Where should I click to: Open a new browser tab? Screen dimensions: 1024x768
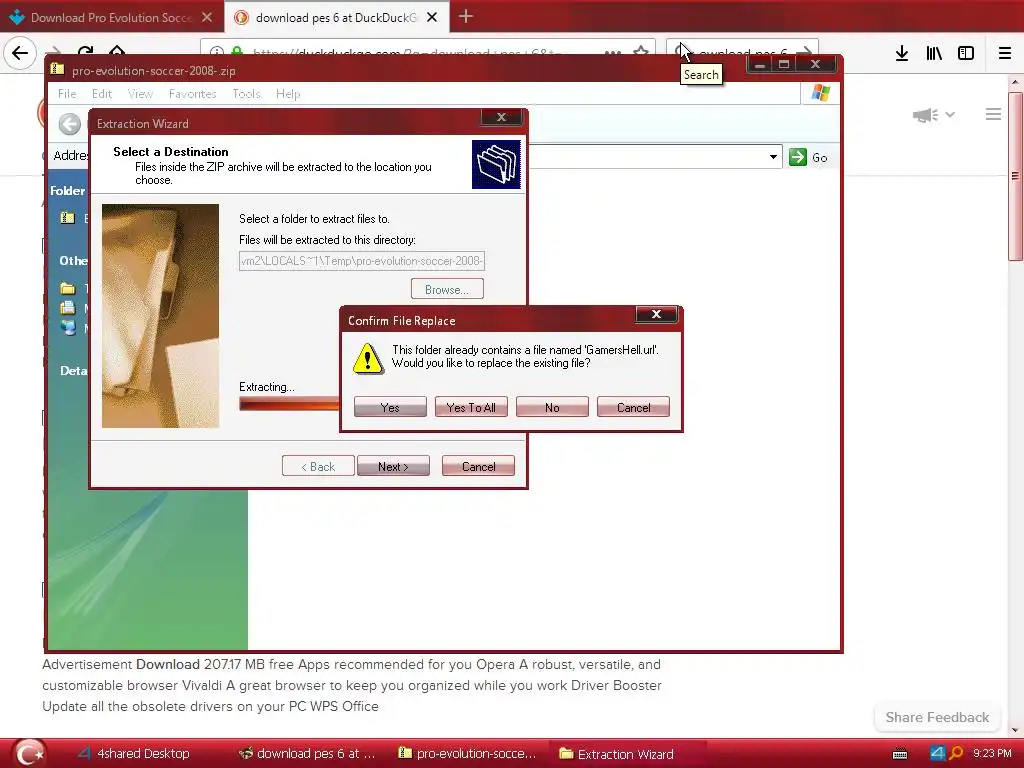pyautogui.click(x=466, y=16)
